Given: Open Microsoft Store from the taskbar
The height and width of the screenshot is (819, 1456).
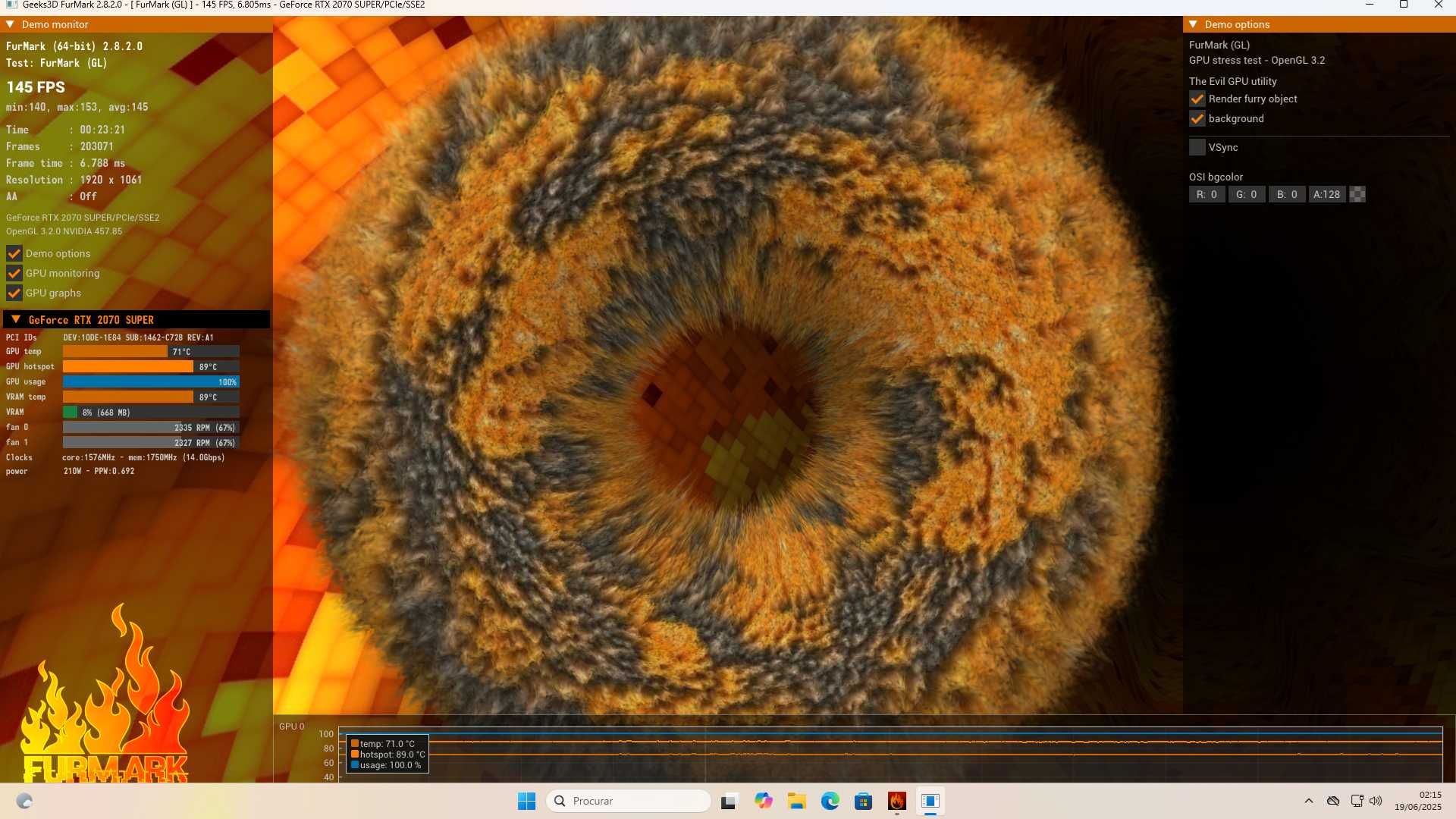Looking at the screenshot, I should [x=864, y=801].
